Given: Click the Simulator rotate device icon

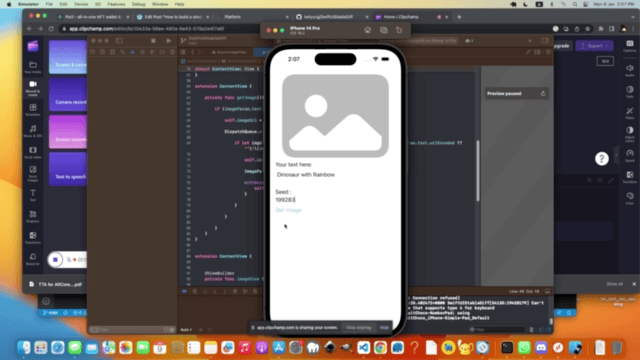Looking at the screenshot, I should (399, 30).
